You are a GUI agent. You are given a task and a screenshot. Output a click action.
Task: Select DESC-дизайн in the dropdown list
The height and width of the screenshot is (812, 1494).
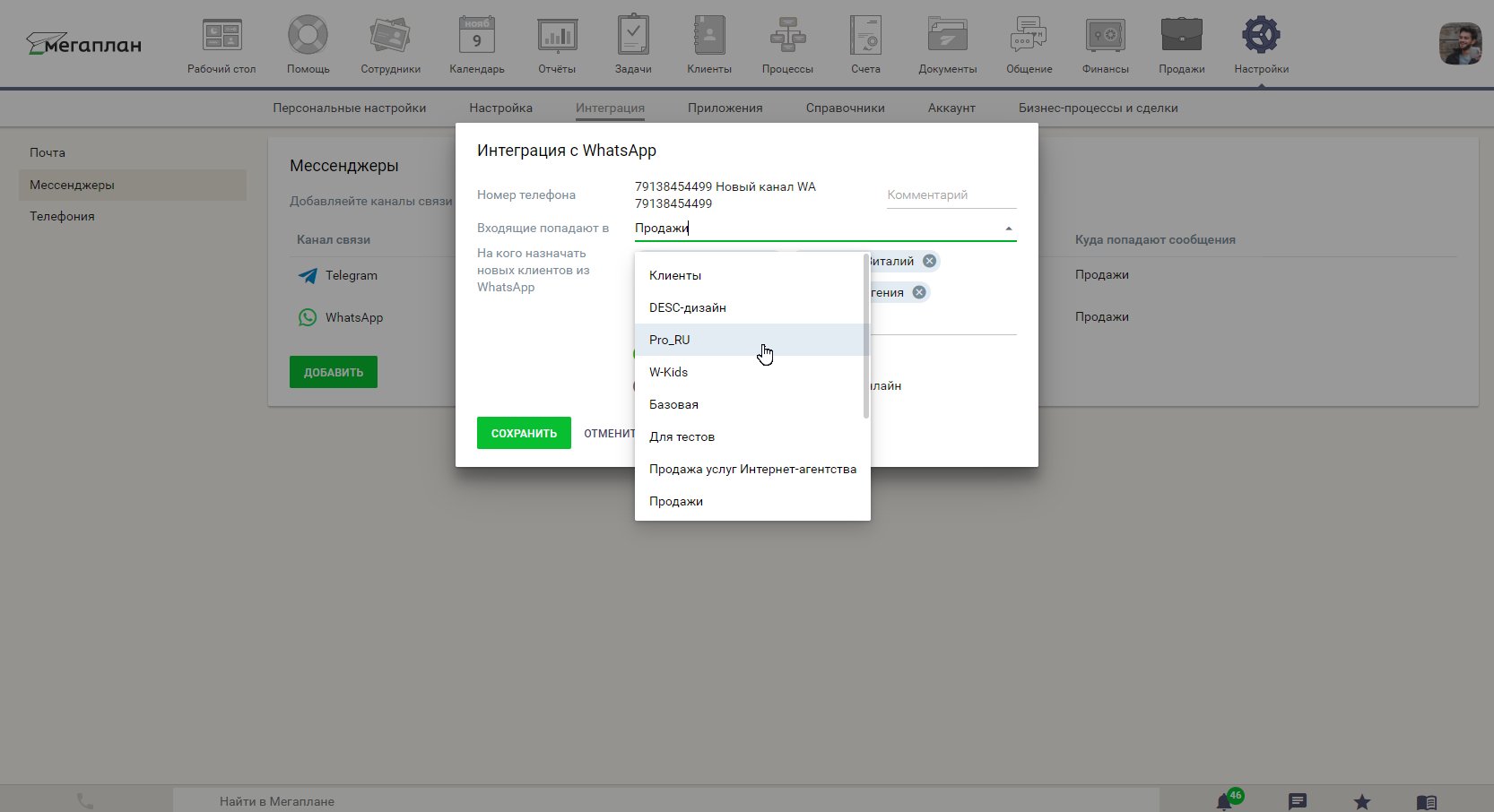(751, 307)
